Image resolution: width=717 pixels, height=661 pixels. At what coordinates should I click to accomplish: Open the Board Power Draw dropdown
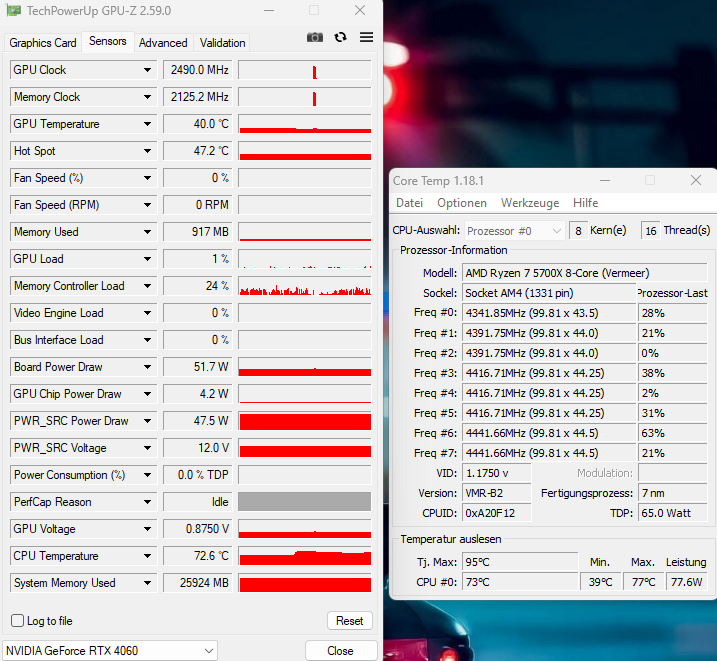click(147, 367)
